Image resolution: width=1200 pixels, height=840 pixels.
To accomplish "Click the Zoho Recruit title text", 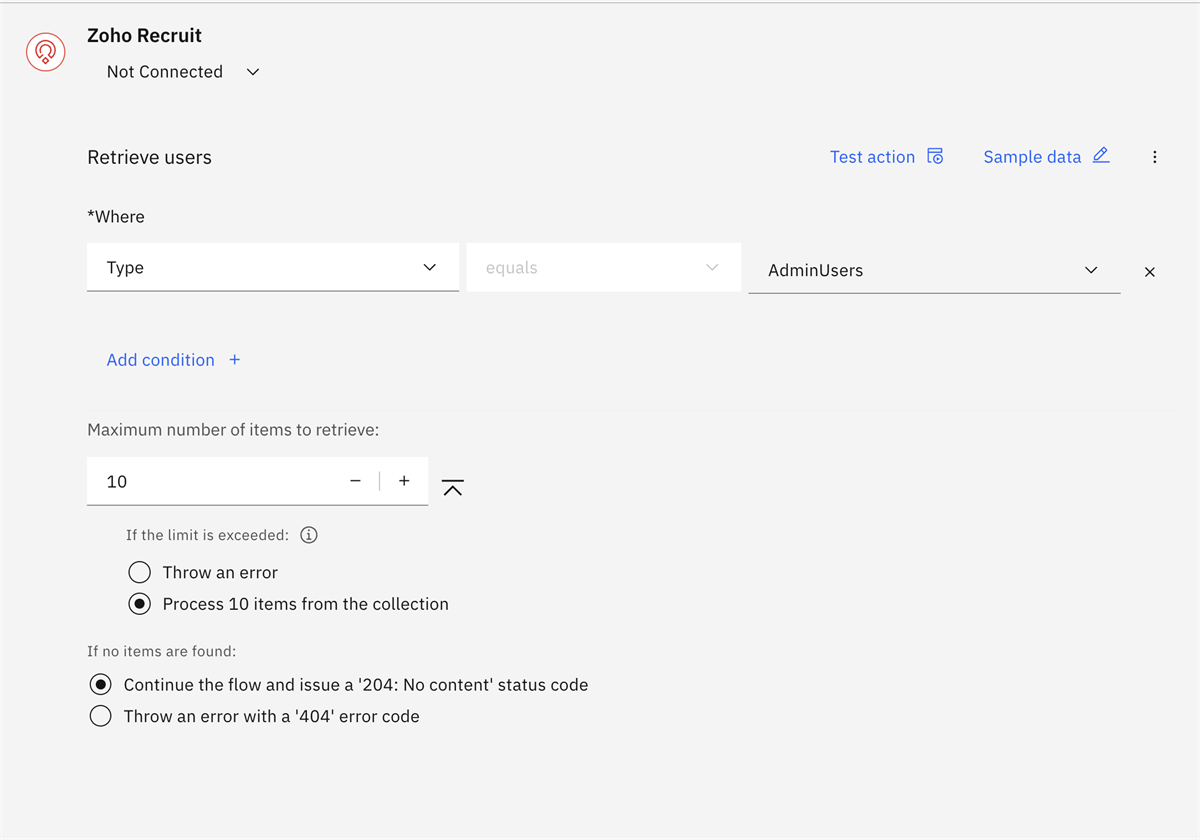I will pos(144,35).
